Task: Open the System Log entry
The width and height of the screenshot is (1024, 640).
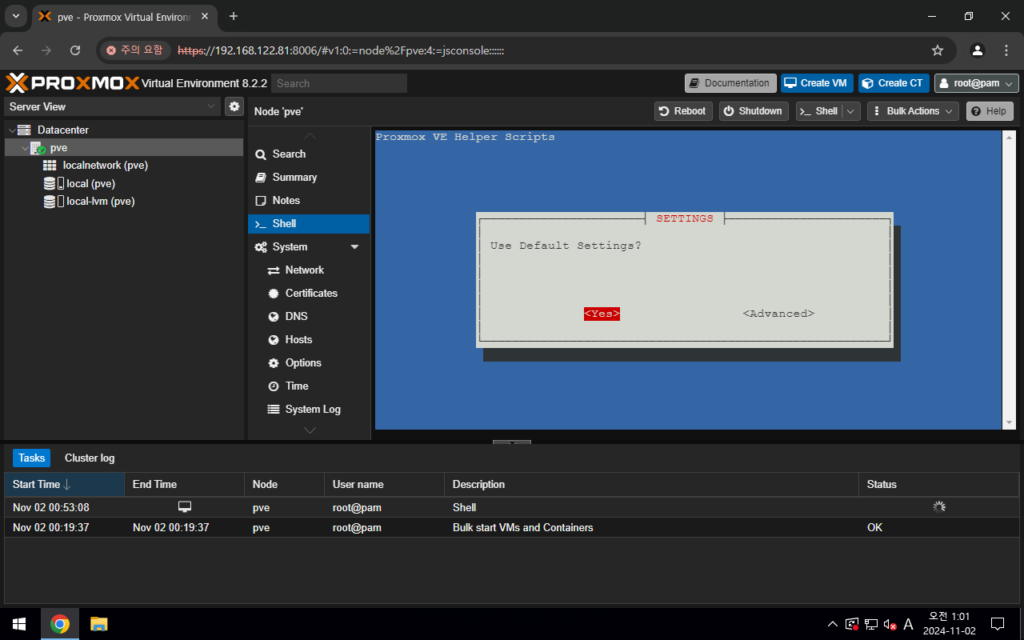Action: coord(312,409)
